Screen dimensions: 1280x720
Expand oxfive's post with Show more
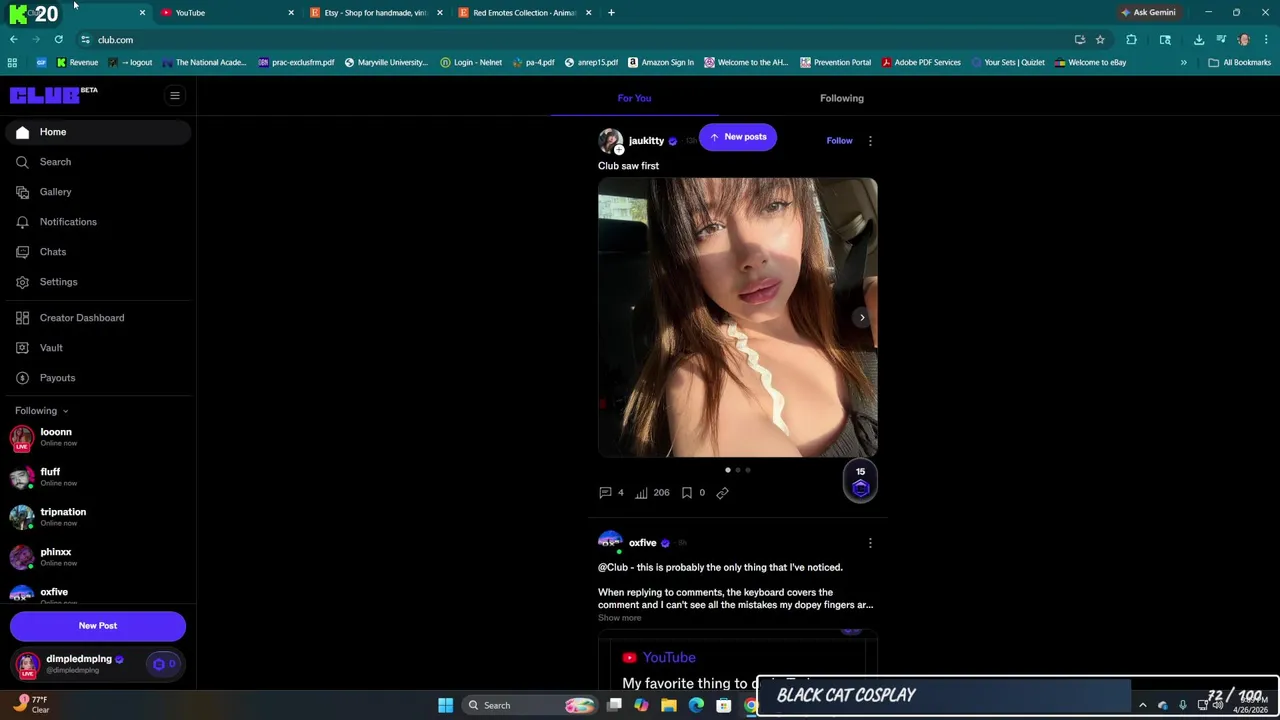point(619,618)
